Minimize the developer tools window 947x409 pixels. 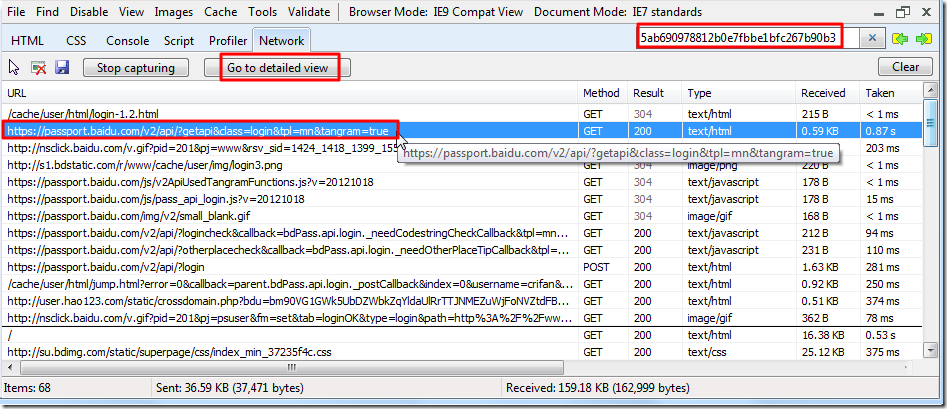click(x=878, y=13)
